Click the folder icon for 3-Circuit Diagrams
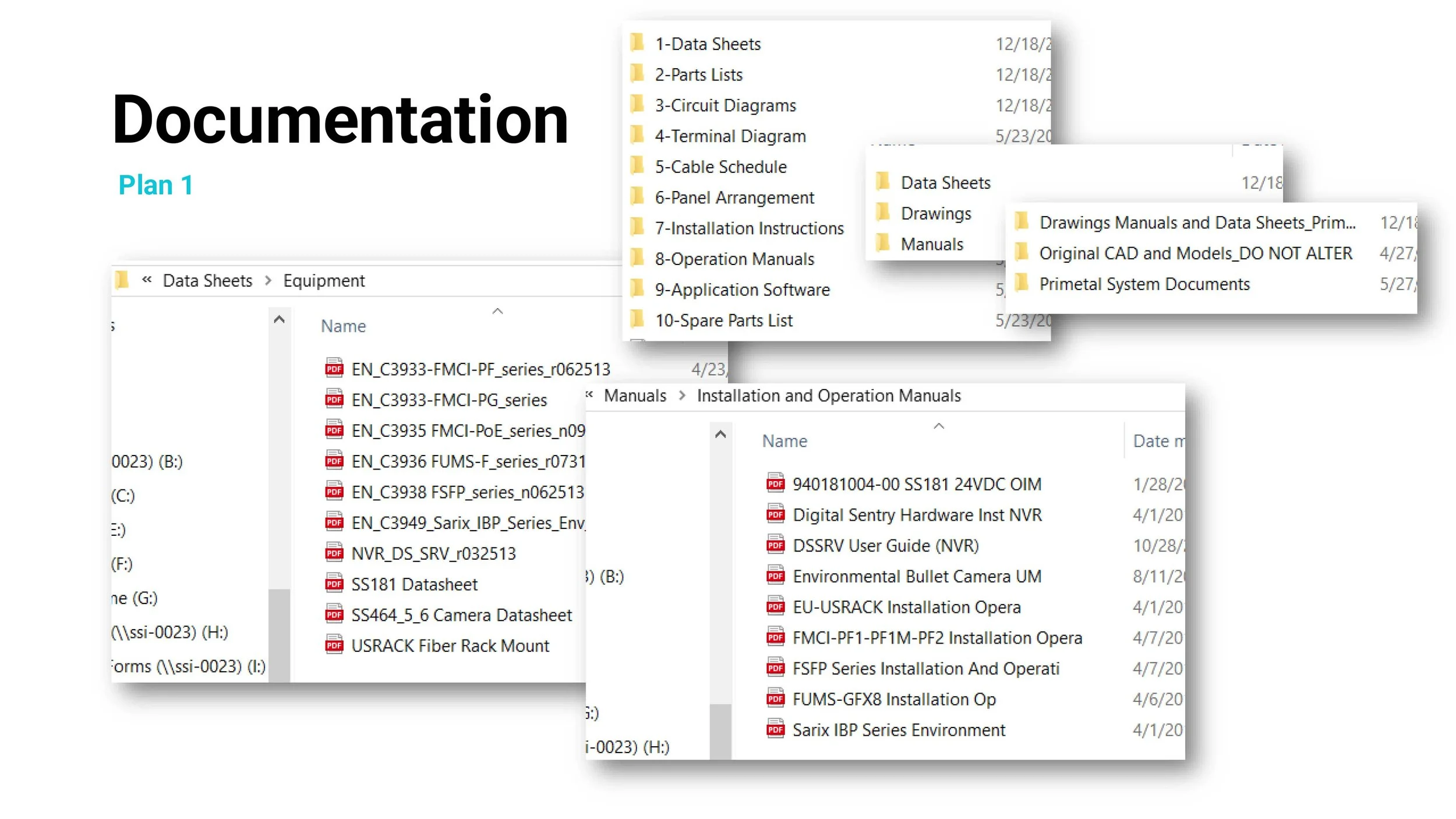Image resolution: width=1456 pixels, height=819 pixels. (x=638, y=105)
